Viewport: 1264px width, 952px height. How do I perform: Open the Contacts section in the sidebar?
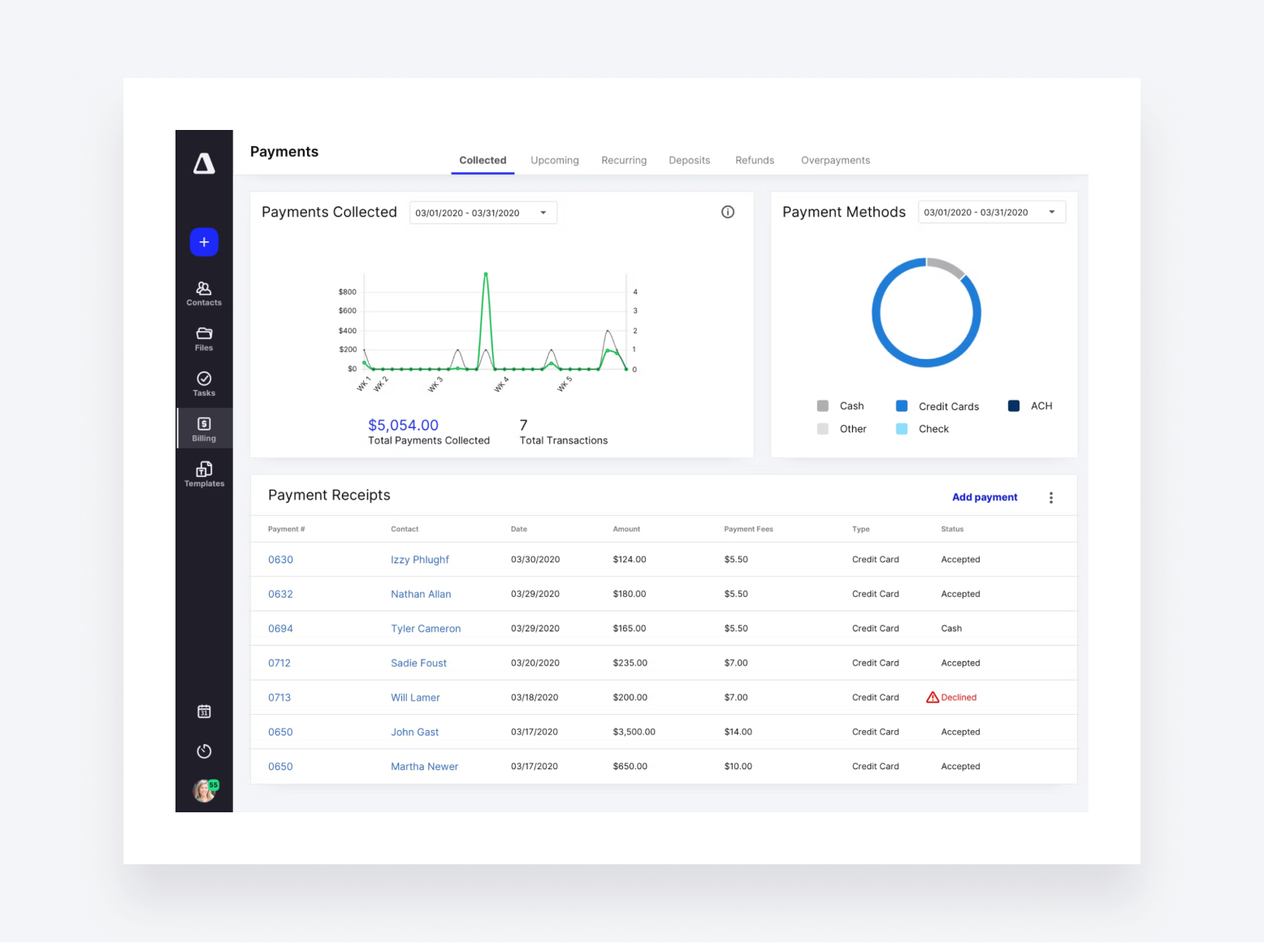point(203,293)
